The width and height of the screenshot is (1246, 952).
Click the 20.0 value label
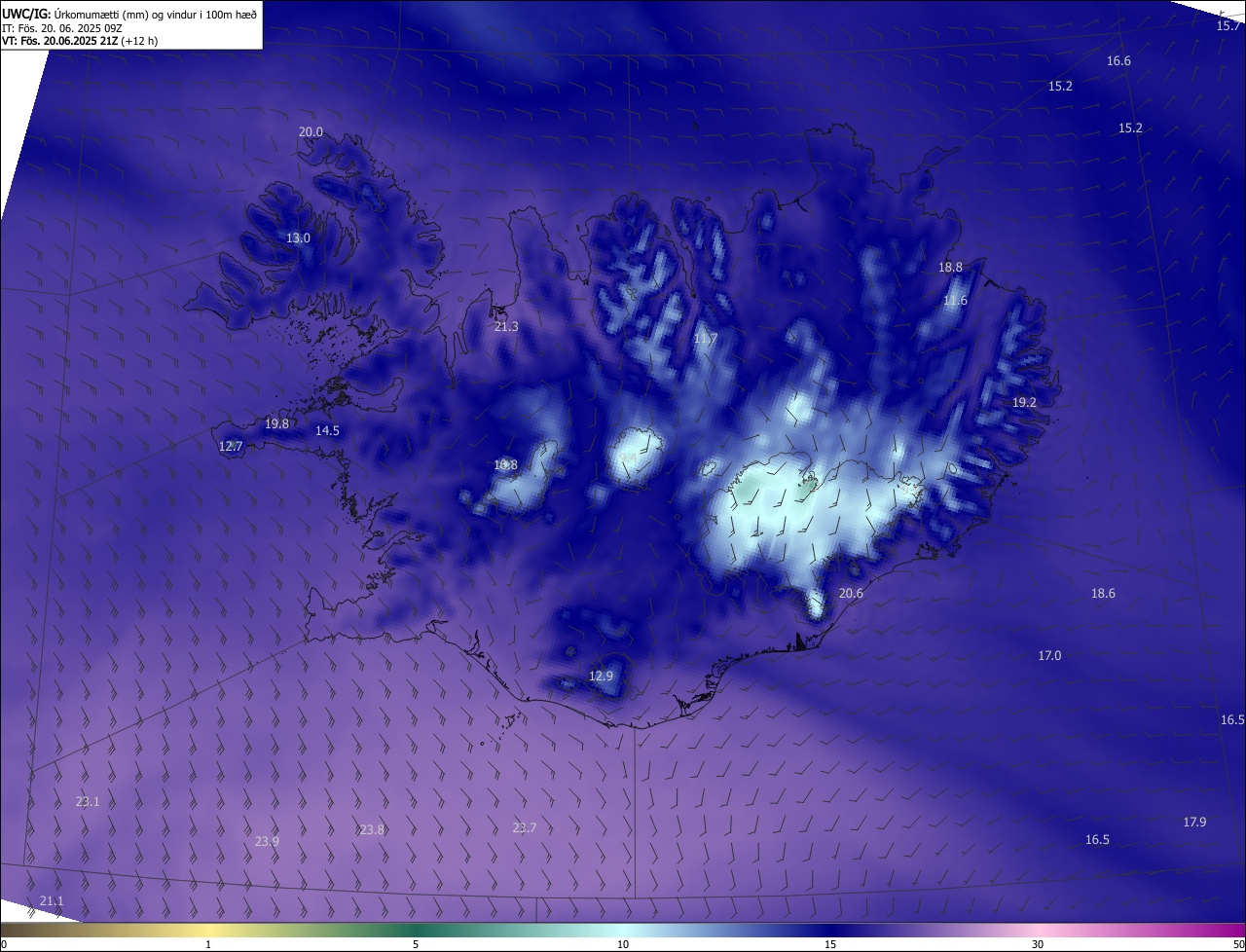pos(311,132)
